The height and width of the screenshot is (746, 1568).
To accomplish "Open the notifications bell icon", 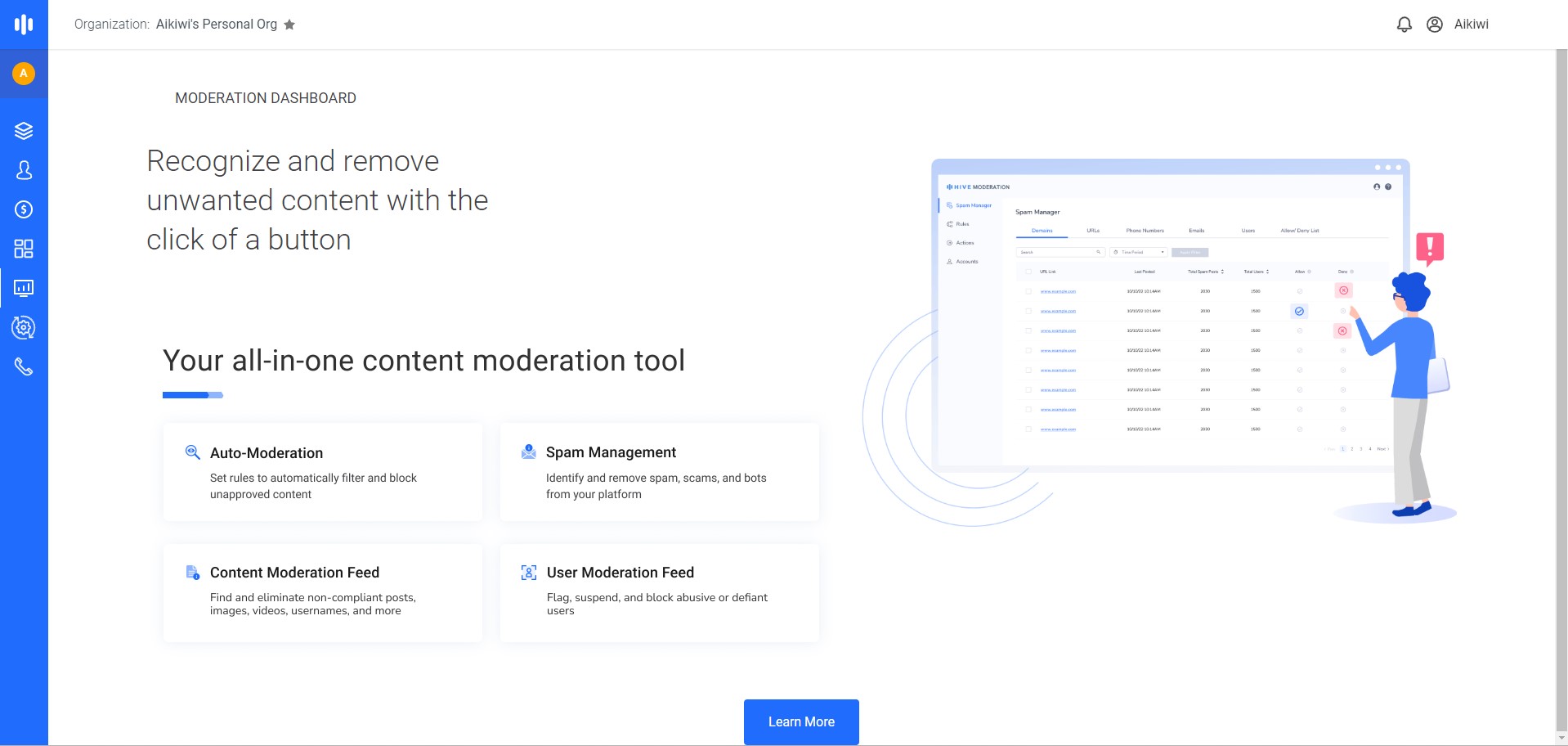I will [1404, 25].
